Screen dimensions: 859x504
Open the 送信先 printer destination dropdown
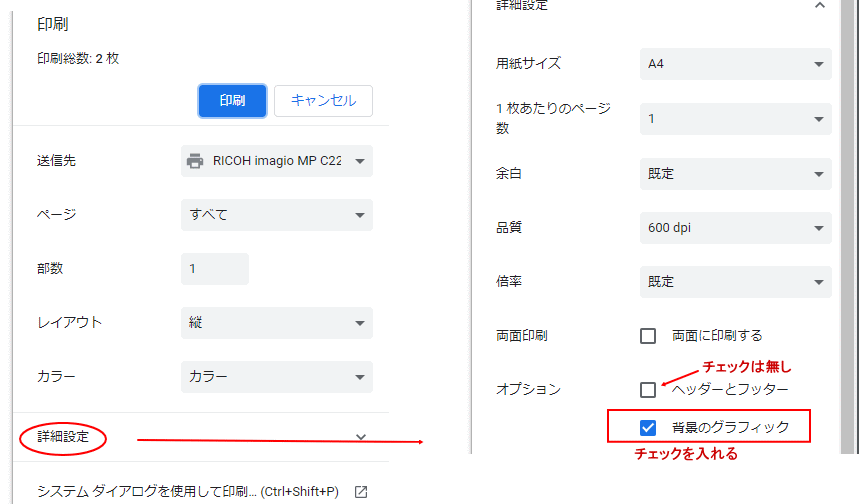pyautogui.click(x=277, y=161)
